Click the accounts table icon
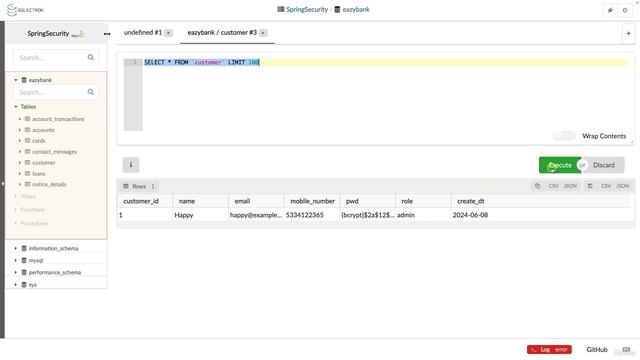The height and width of the screenshot is (360, 640). click(x=27, y=130)
